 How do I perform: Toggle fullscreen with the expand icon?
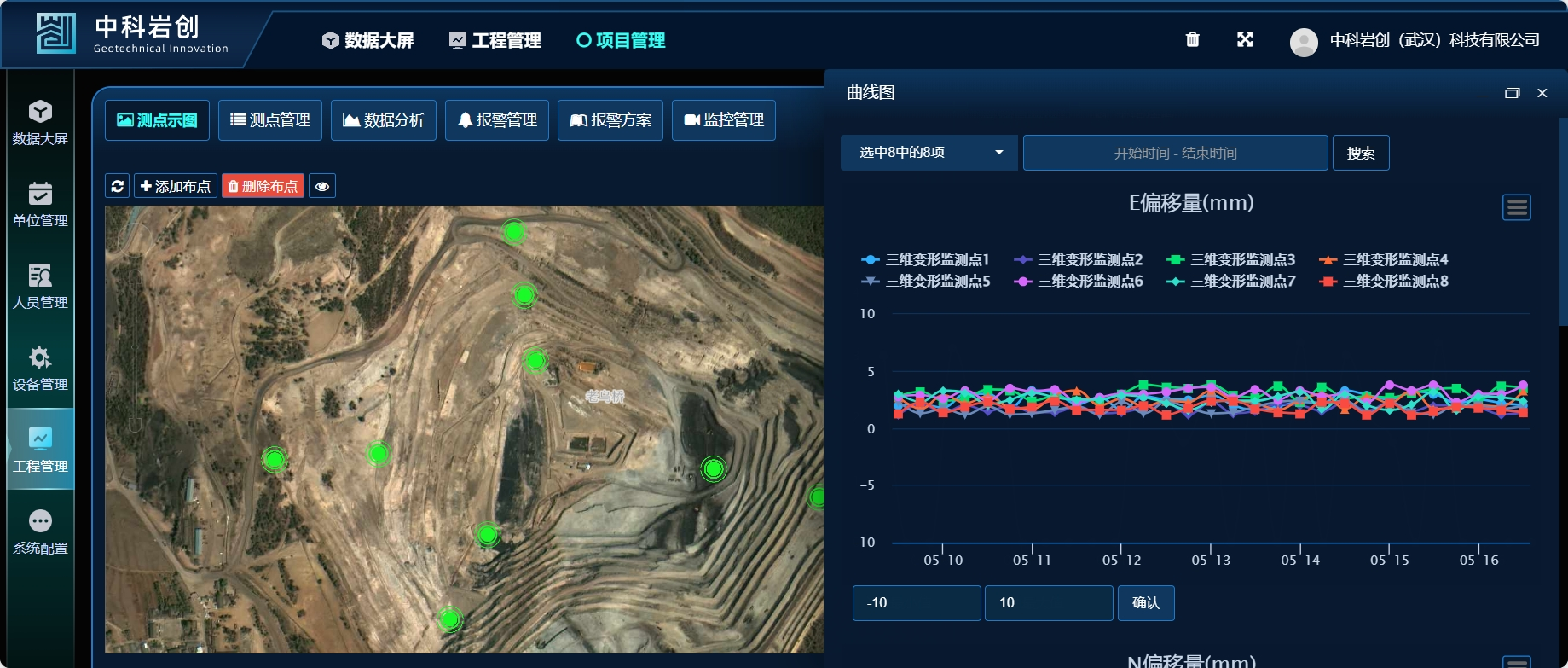pos(1245,39)
